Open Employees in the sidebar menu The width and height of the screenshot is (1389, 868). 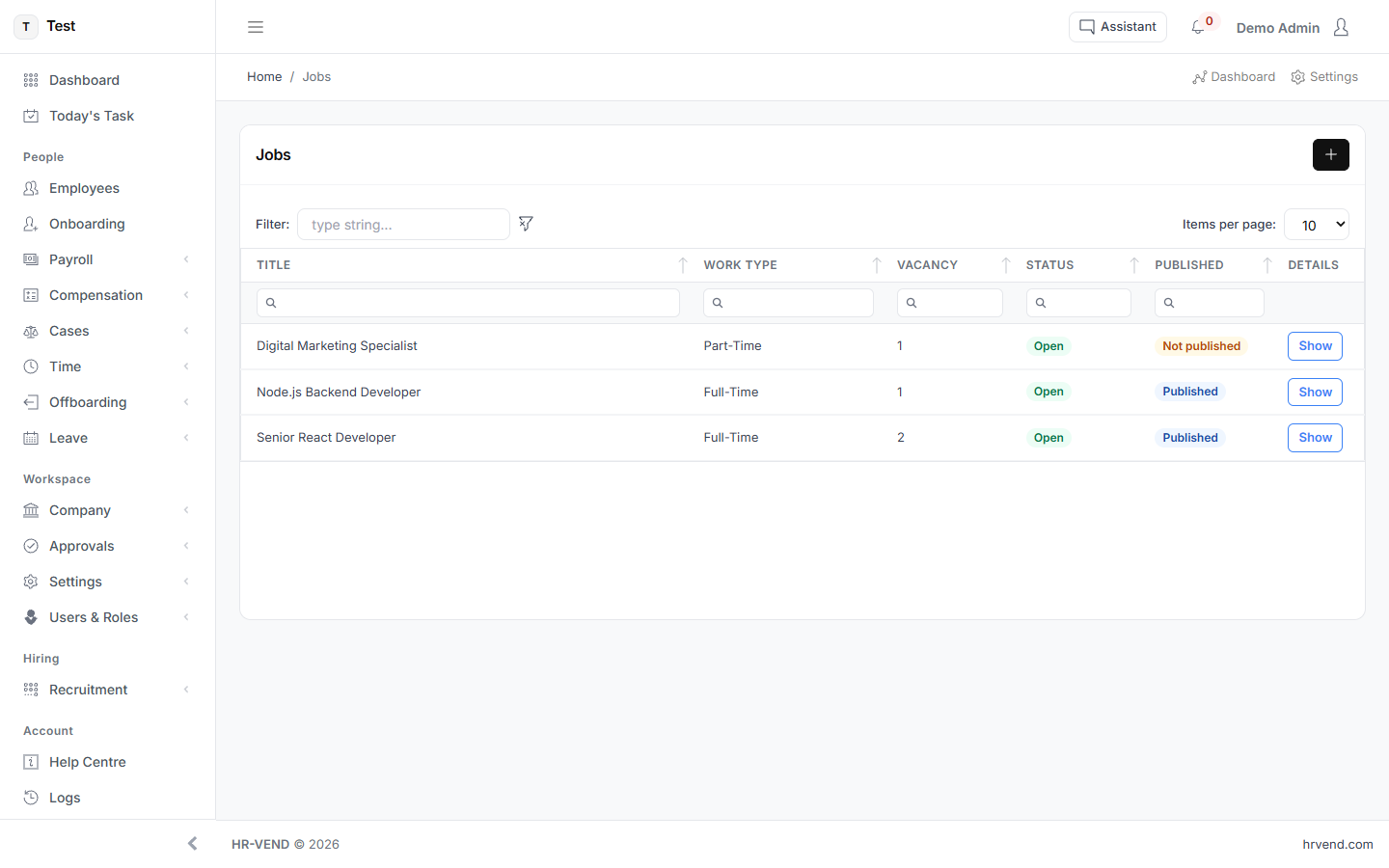[x=107, y=188]
